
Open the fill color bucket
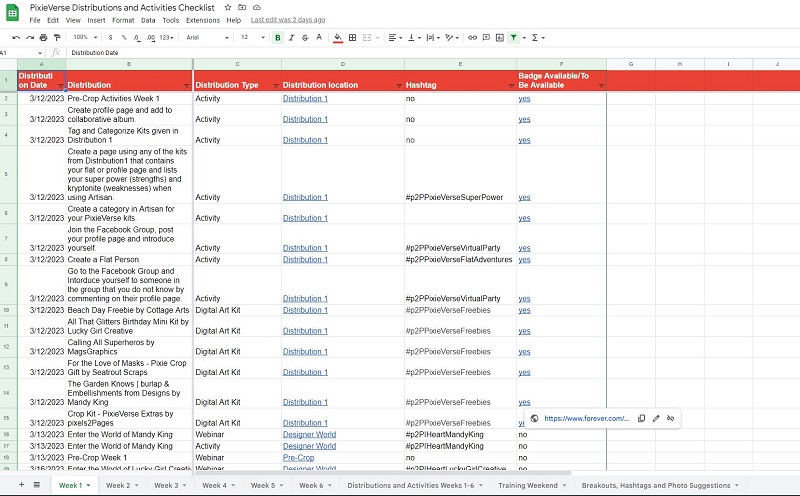pyautogui.click(x=338, y=38)
